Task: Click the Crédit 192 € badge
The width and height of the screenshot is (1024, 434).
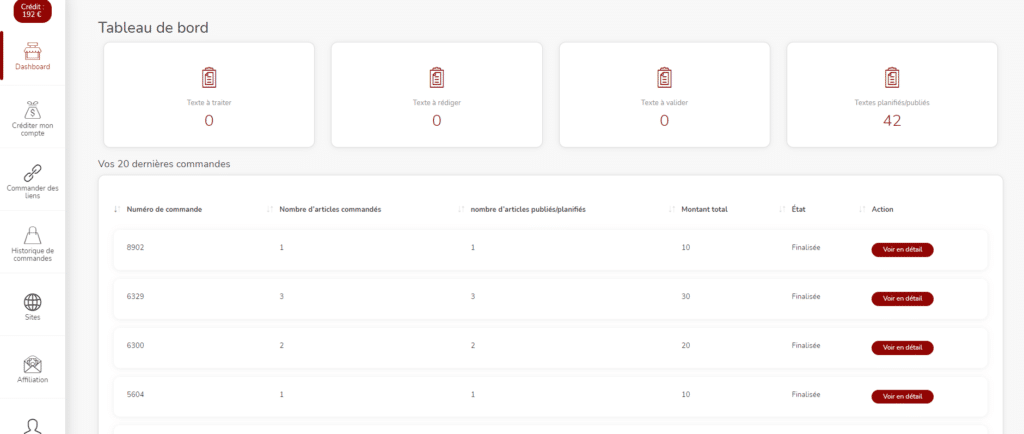Action: pos(33,10)
